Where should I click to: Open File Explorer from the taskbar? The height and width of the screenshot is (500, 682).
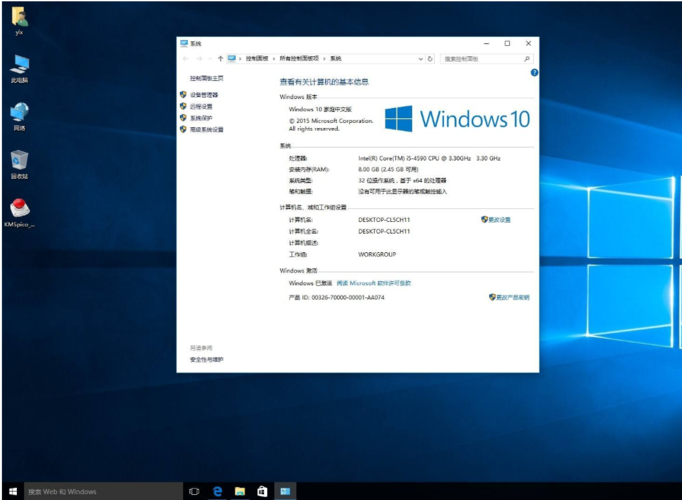click(240, 491)
